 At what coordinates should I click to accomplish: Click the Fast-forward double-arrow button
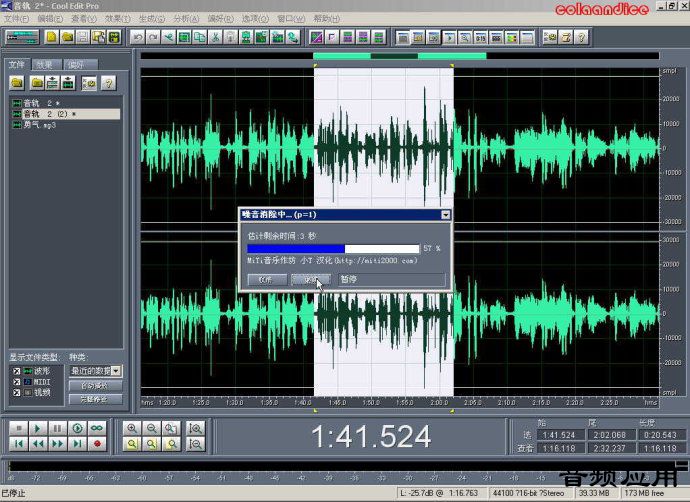(58, 443)
